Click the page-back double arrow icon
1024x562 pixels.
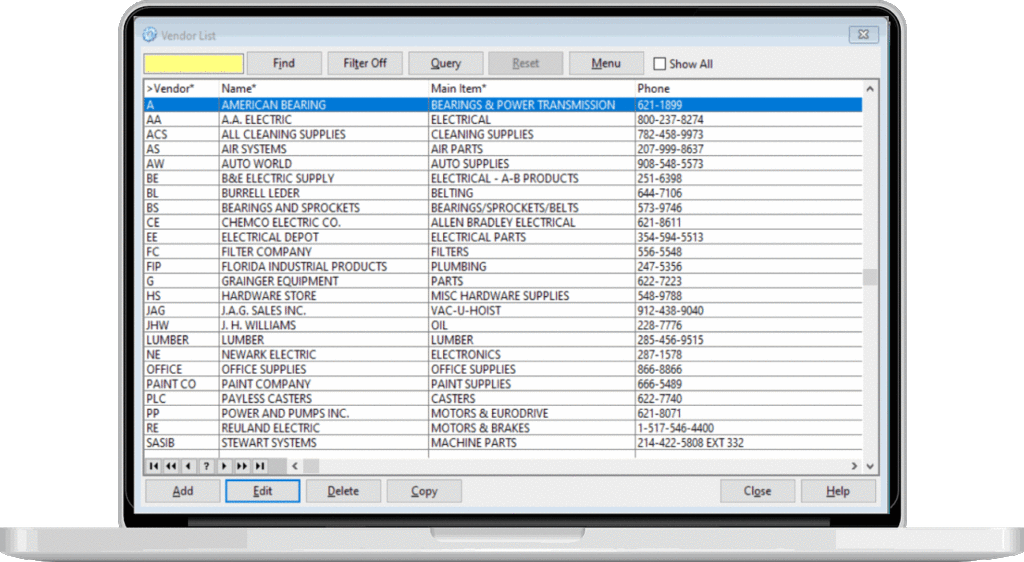click(x=171, y=466)
